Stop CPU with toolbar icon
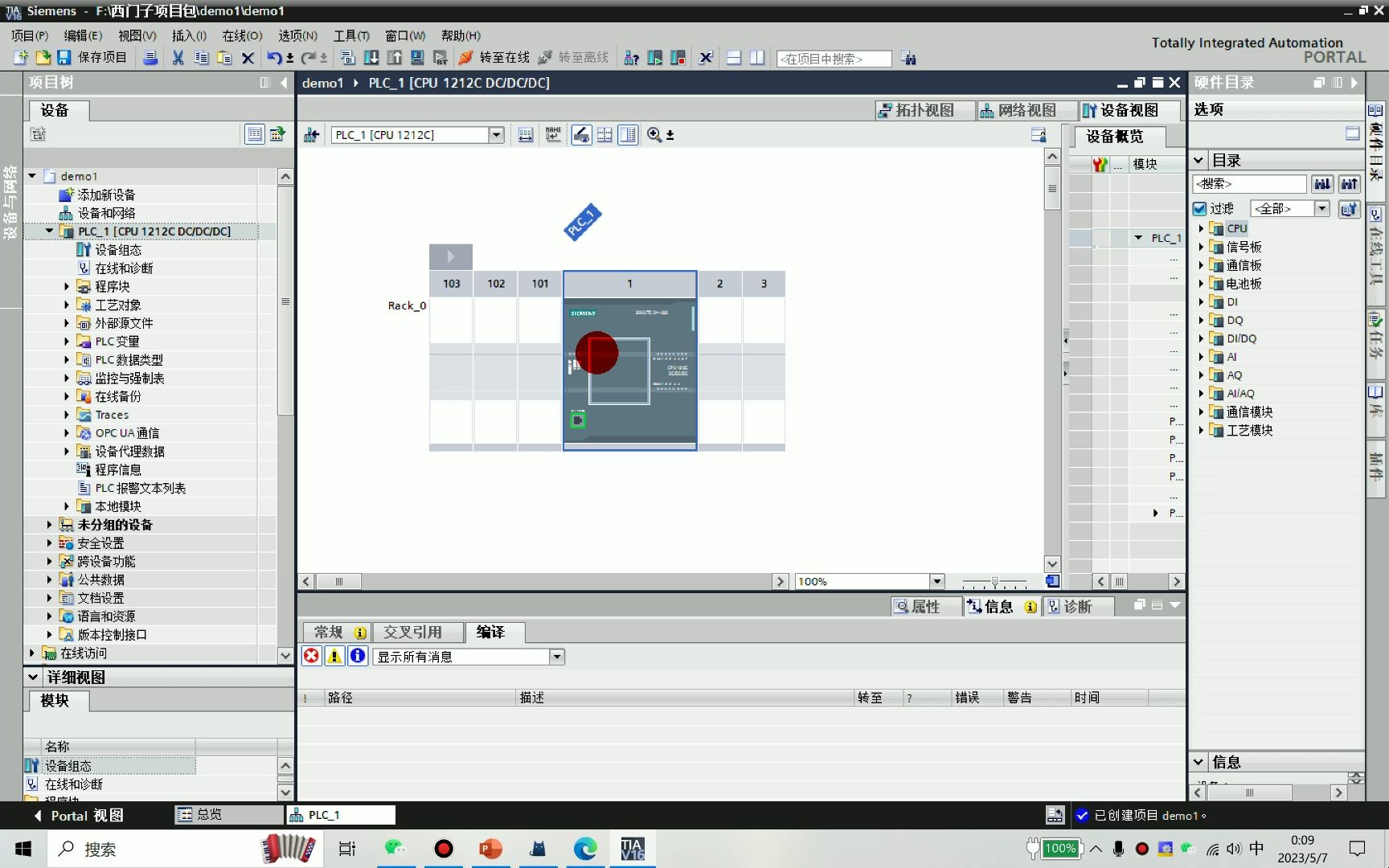This screenshot has height=868, width=1389. tap(678, 58)
